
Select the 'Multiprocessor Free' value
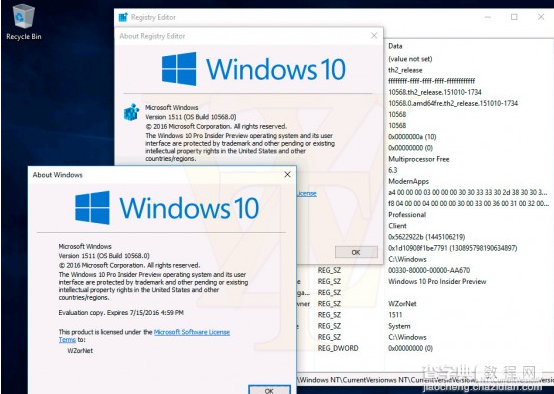pos(419,159)
